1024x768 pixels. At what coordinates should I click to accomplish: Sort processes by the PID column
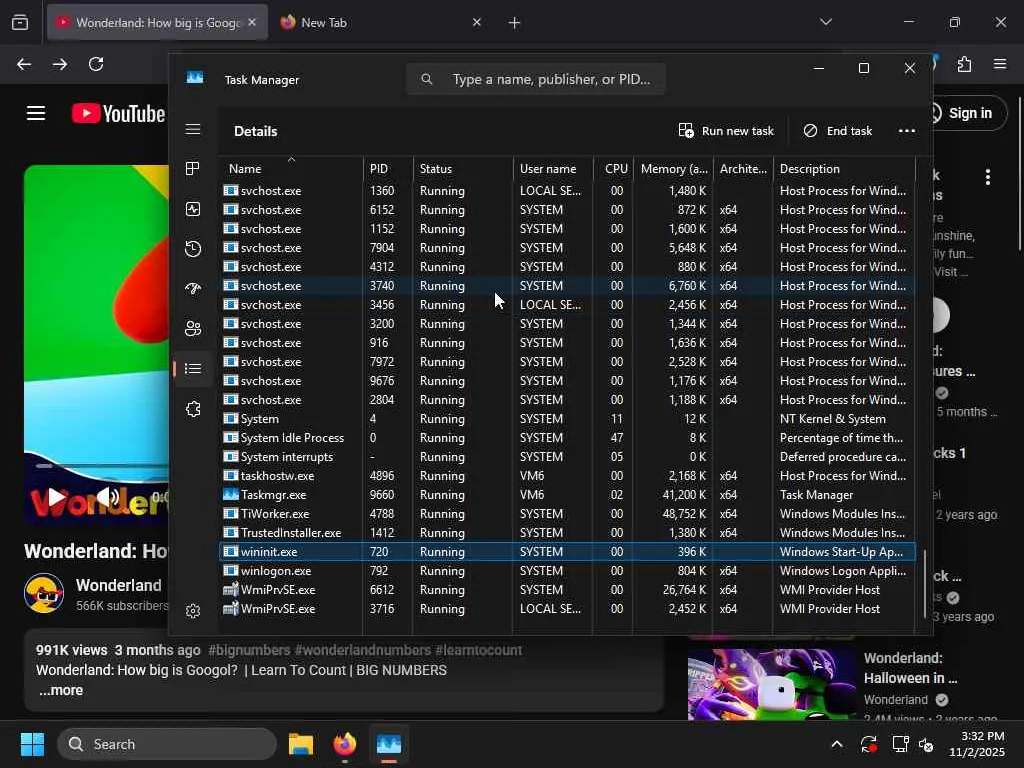pos(379,169)
